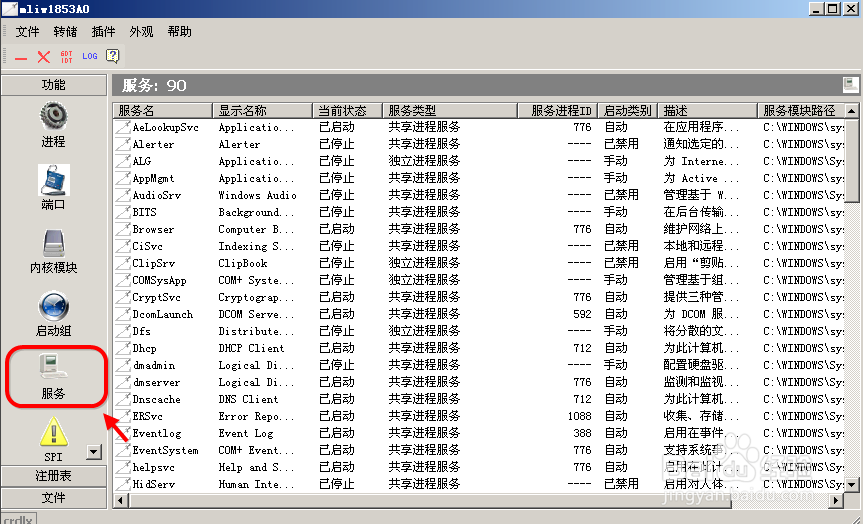The width and height of the screenshot is (863, 524).
Task: Select the AudioSrv service row
Action: pos(478,195)
